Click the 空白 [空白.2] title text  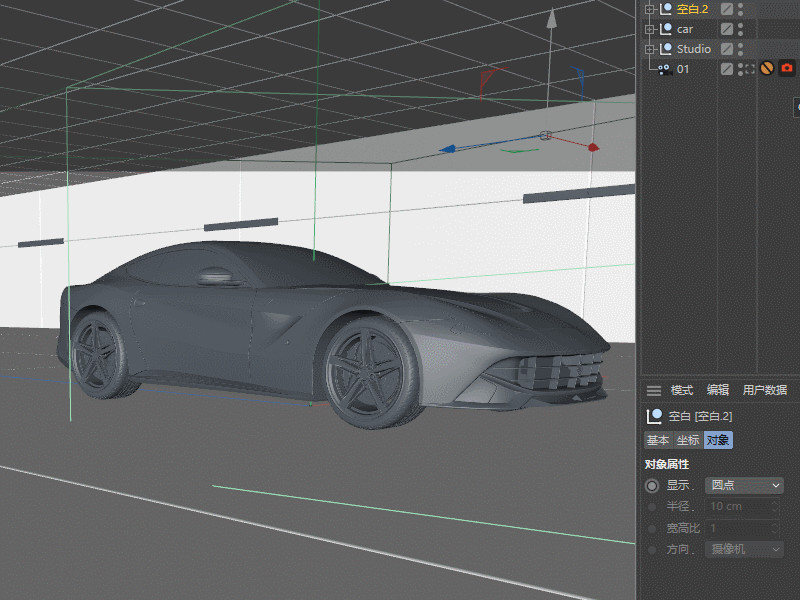point(700,416)
